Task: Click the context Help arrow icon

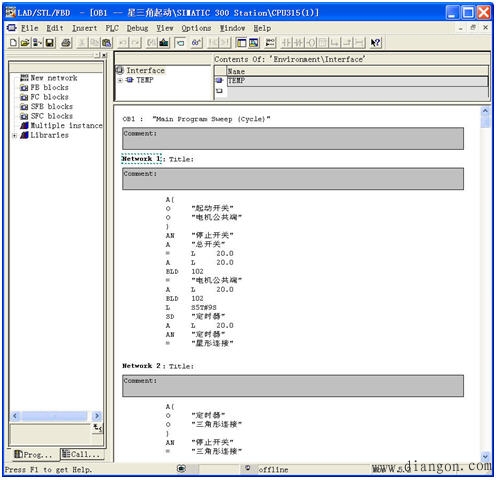Action: tap(375, 43)
